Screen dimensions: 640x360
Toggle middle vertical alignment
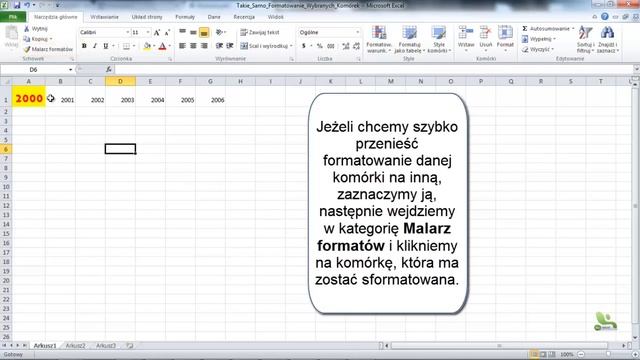193,32
